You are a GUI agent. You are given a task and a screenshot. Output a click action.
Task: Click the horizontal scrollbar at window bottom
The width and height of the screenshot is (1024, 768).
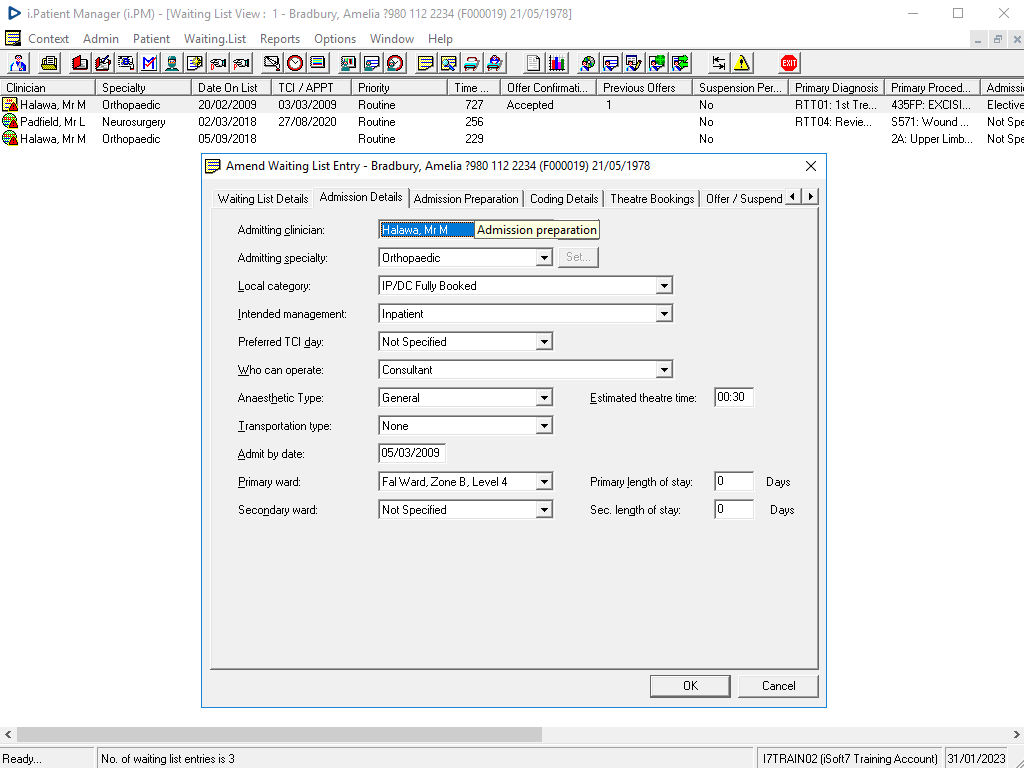point(280,735)
